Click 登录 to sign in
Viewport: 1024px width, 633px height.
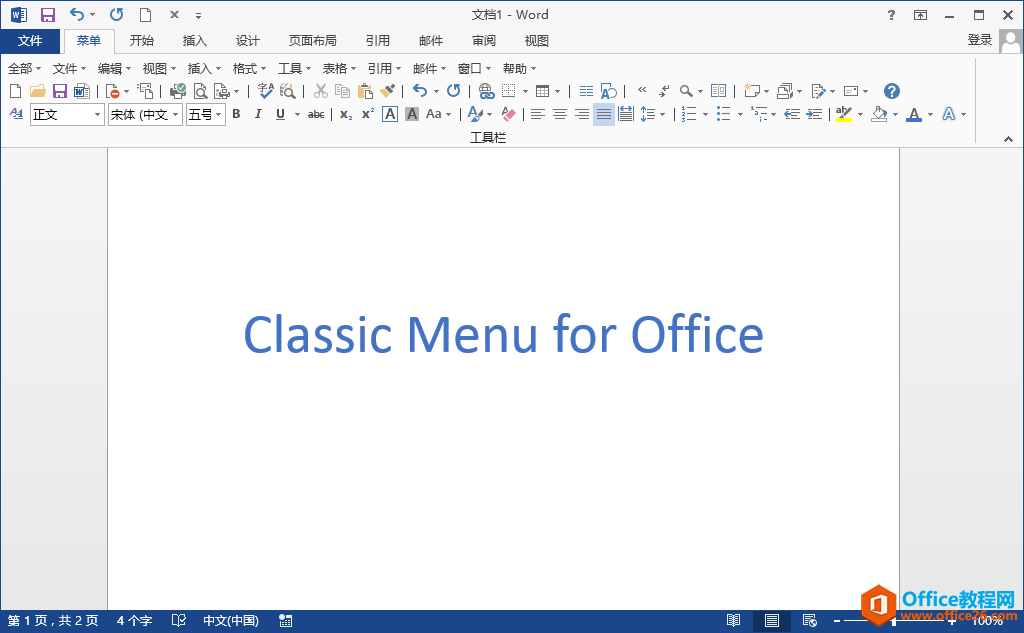[980, 40]
